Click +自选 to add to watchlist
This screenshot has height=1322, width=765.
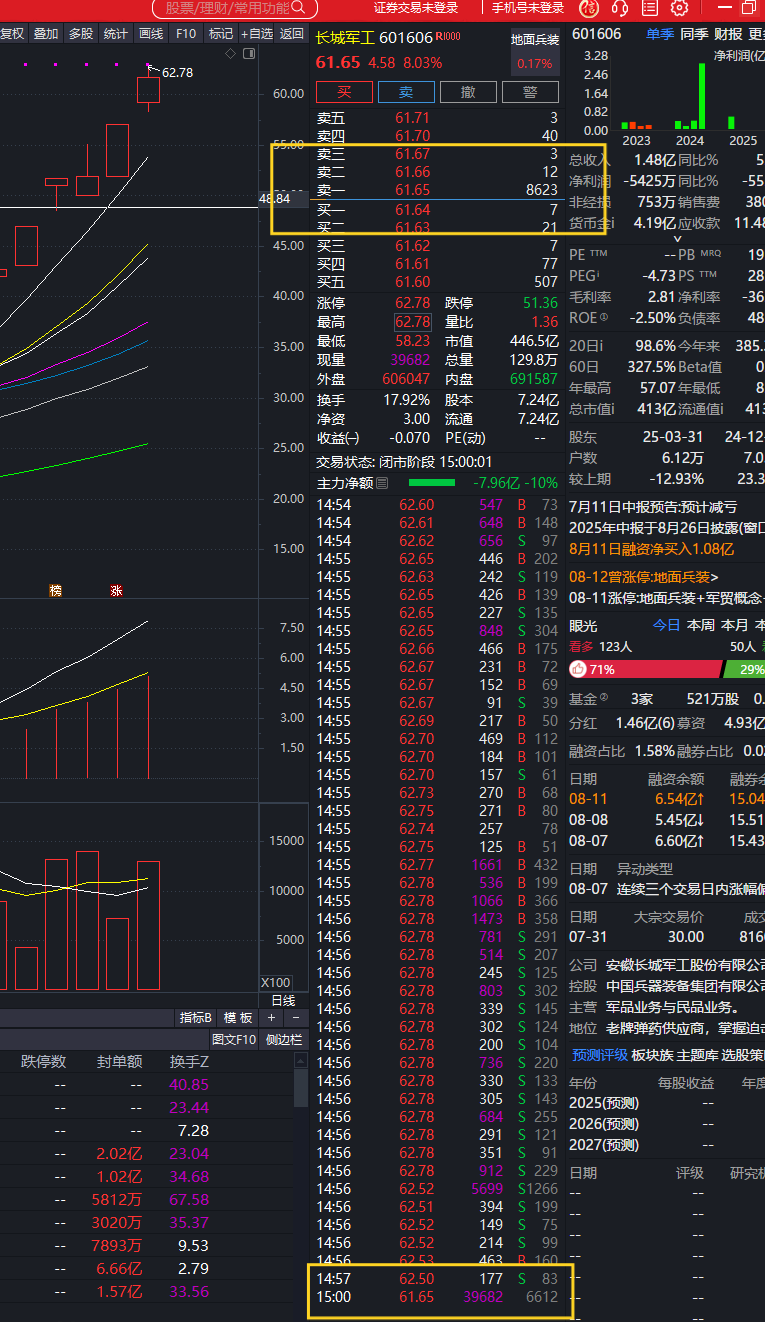257,33
